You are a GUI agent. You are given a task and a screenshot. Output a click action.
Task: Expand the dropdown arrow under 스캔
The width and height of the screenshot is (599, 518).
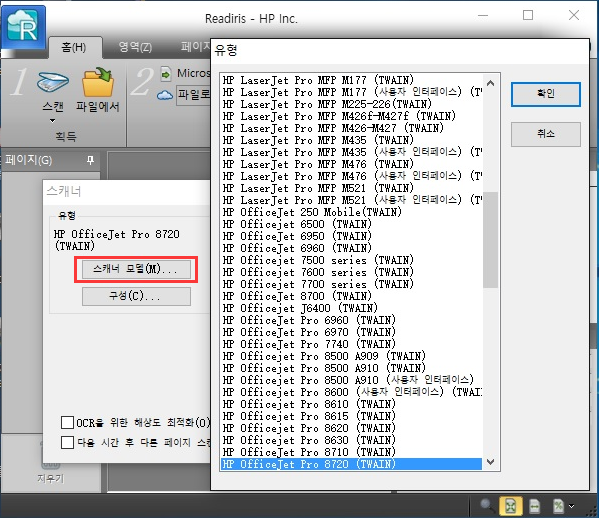click(x=52, y=121)
